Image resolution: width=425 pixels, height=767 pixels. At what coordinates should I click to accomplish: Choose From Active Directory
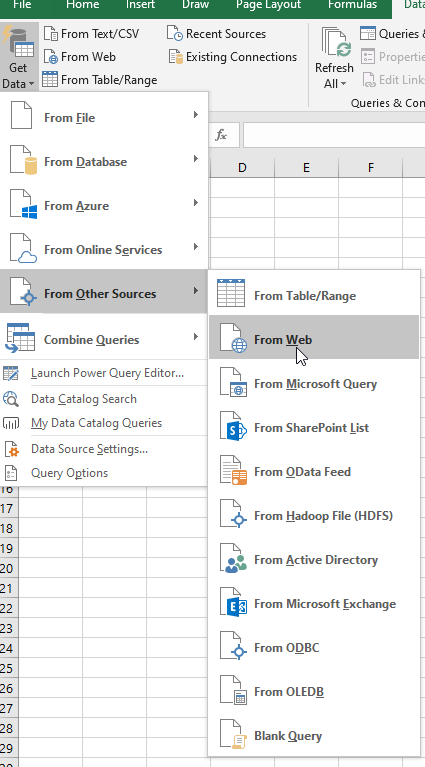click(314, 558)
